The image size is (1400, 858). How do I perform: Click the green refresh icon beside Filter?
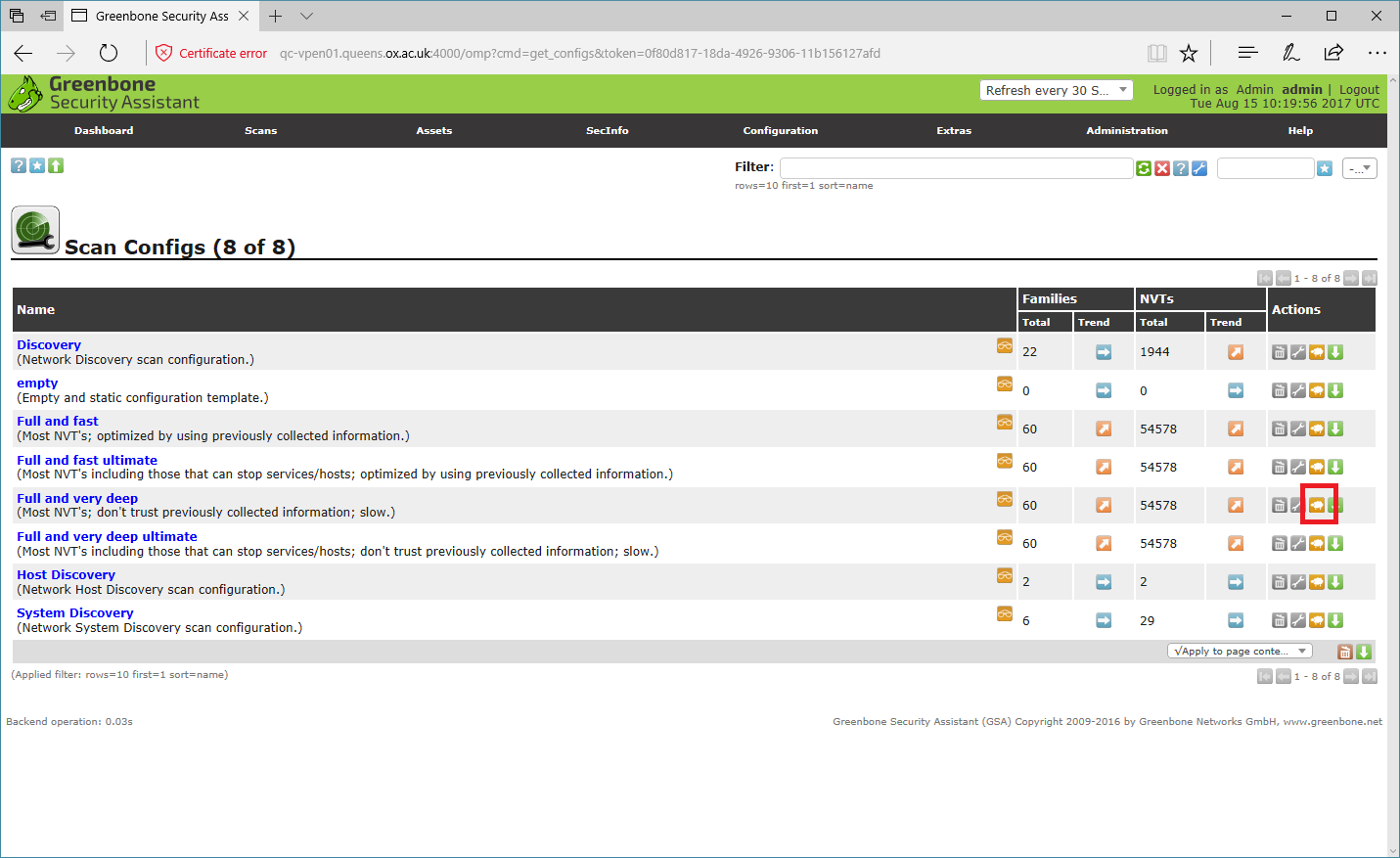click(1143, 168)
